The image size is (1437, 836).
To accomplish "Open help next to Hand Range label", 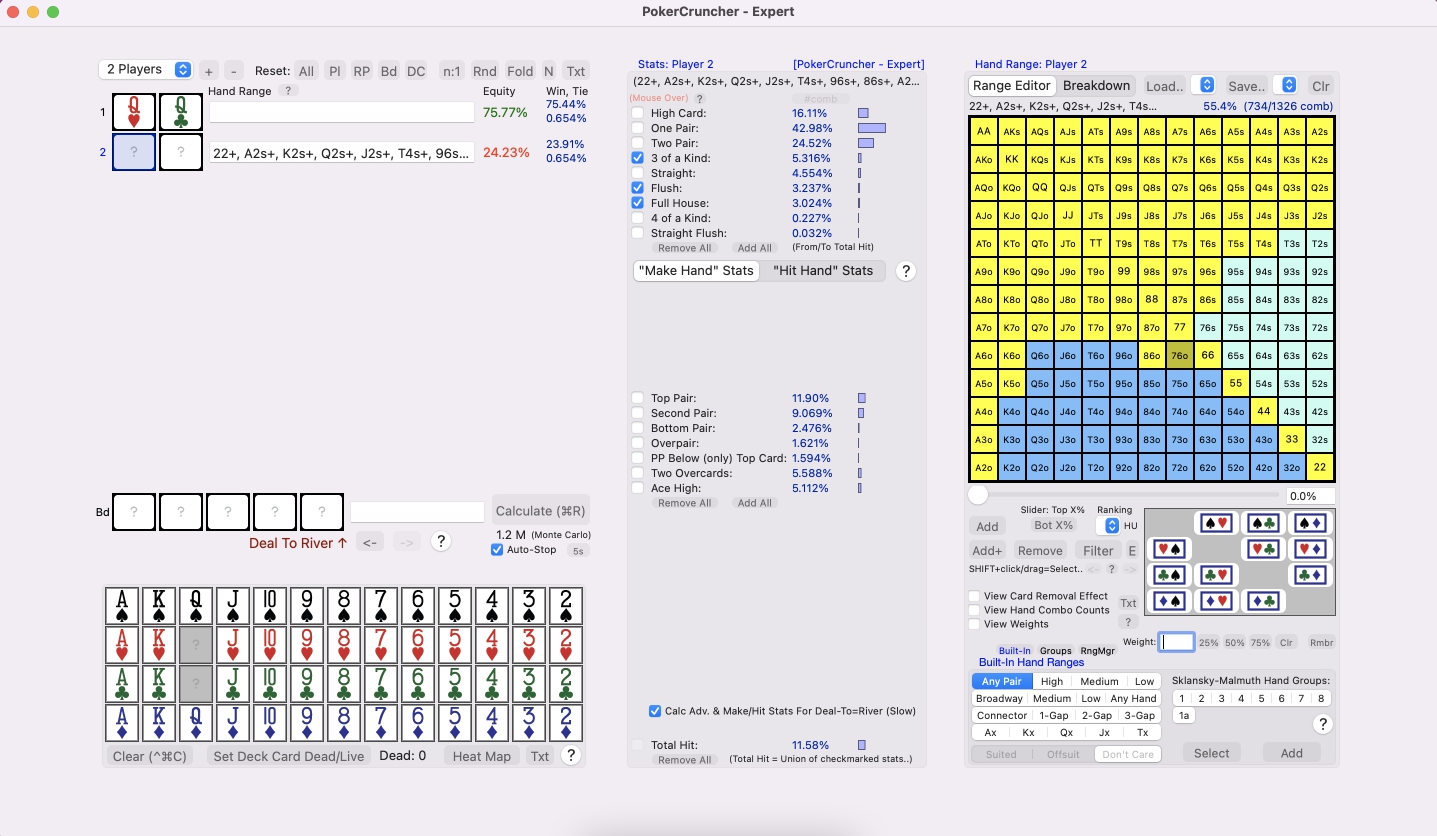I will pos(287,91).
